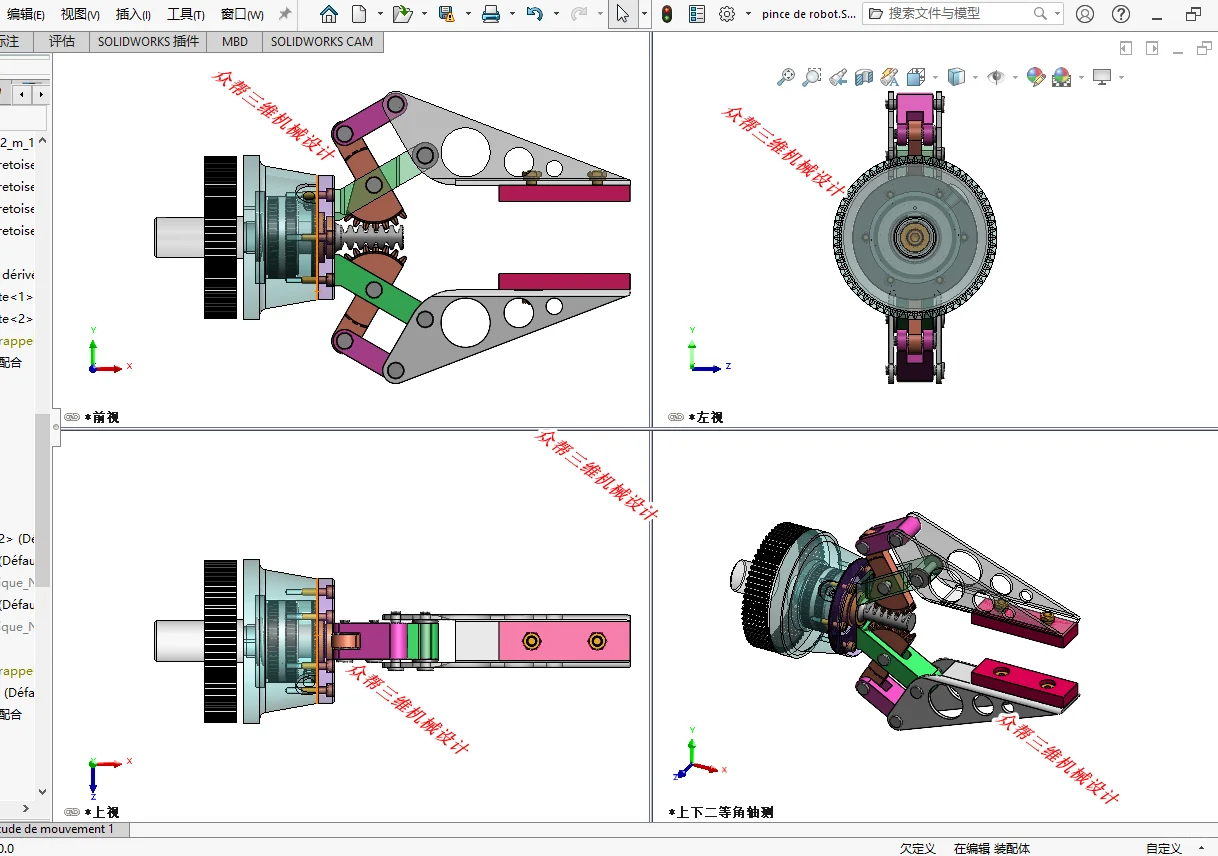Switch to the MBD tab
Screen dimensions: 1218x856
point(235,42)
